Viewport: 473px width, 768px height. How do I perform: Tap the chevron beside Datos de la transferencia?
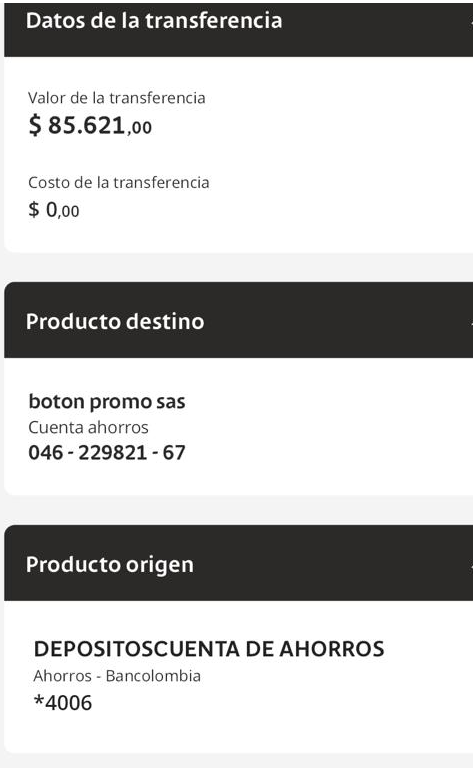pos(471,21)
